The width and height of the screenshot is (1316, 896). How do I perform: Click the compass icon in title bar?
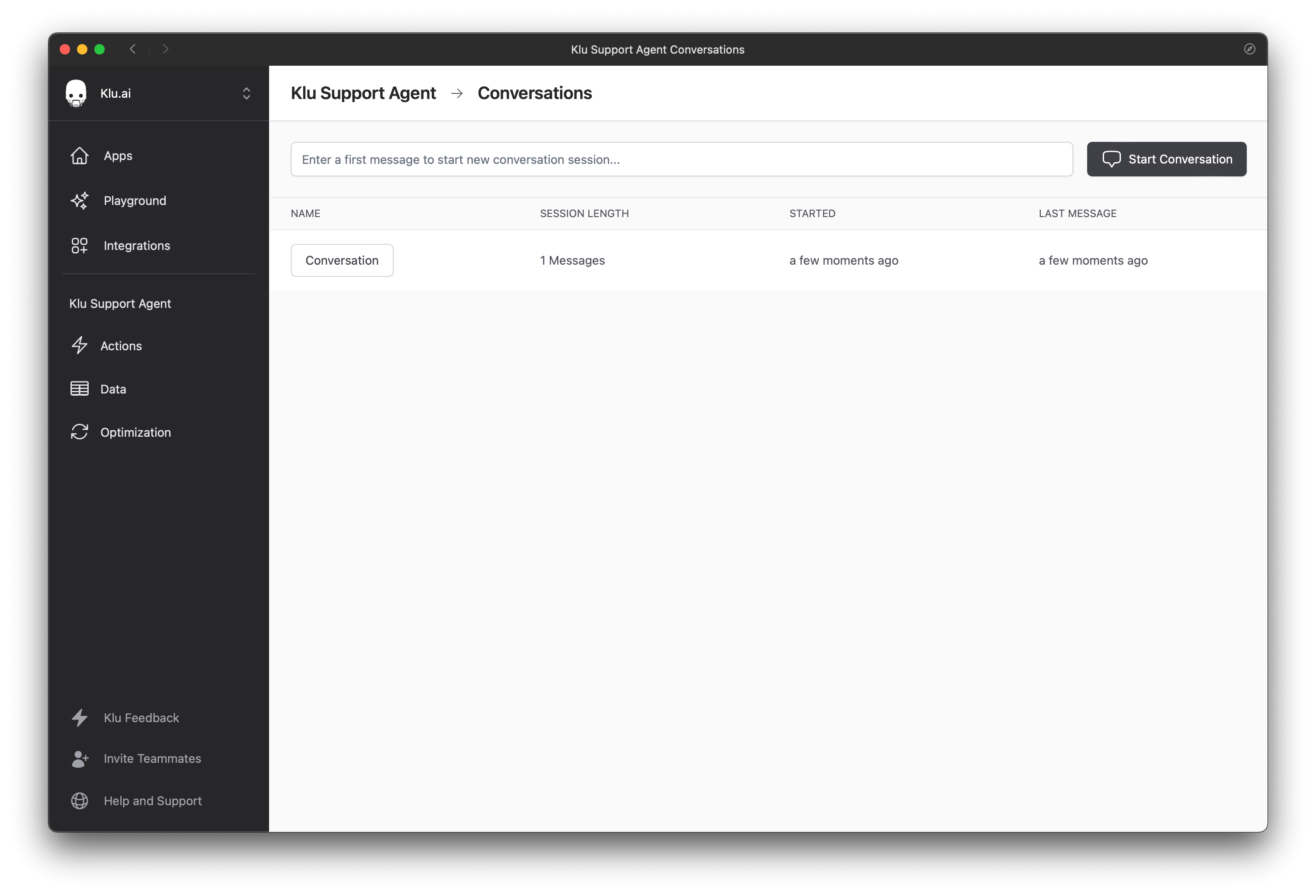click(1250, 49)
